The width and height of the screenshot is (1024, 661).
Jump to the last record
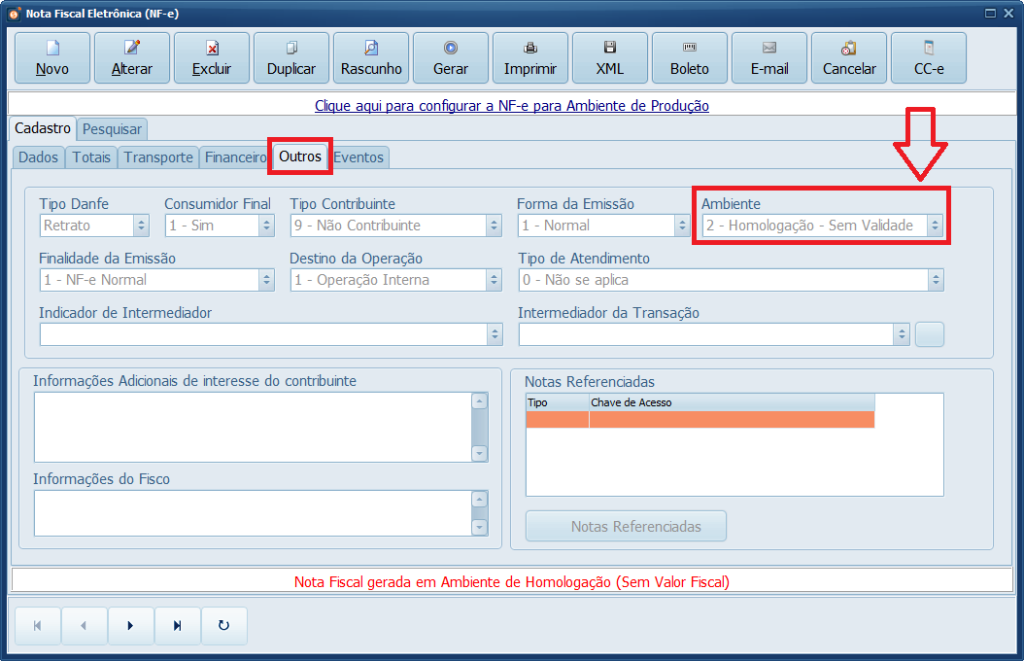tap(178, 626)
